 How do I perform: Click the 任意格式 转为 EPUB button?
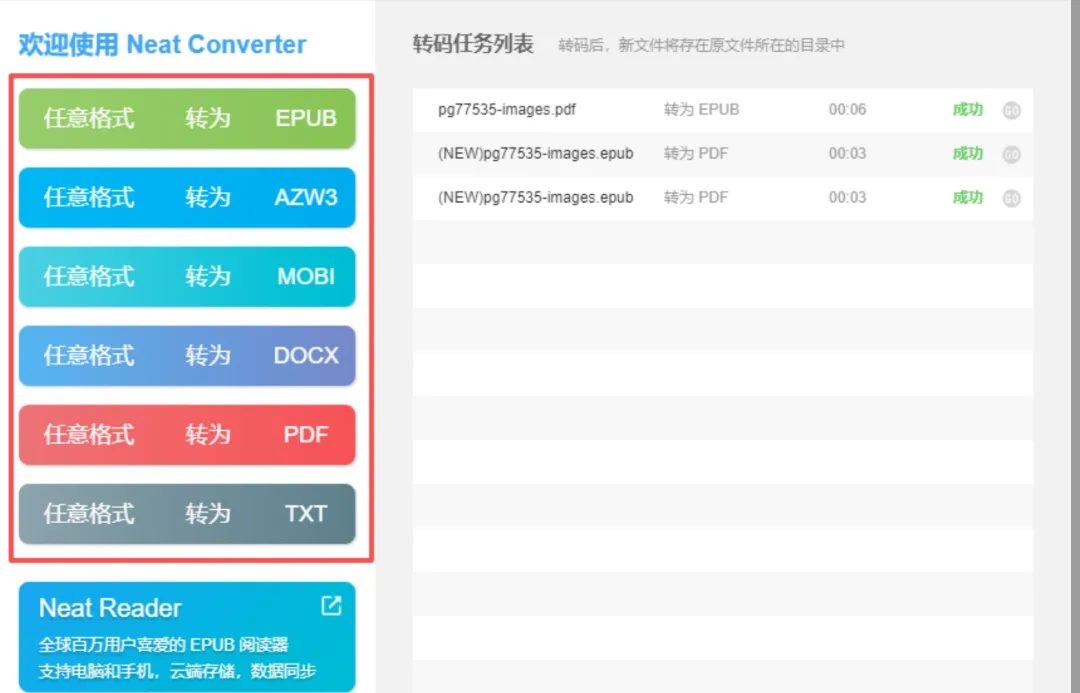click(187, 118)
